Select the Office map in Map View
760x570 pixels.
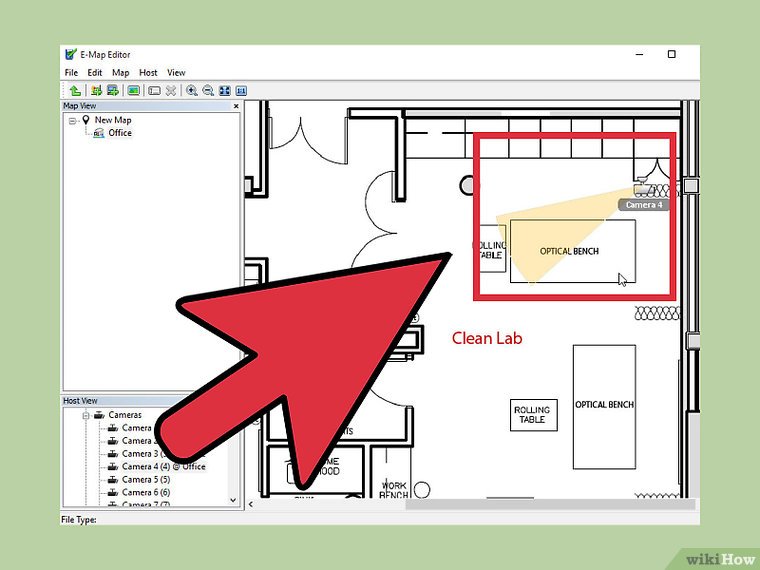(x=119, y=133)
